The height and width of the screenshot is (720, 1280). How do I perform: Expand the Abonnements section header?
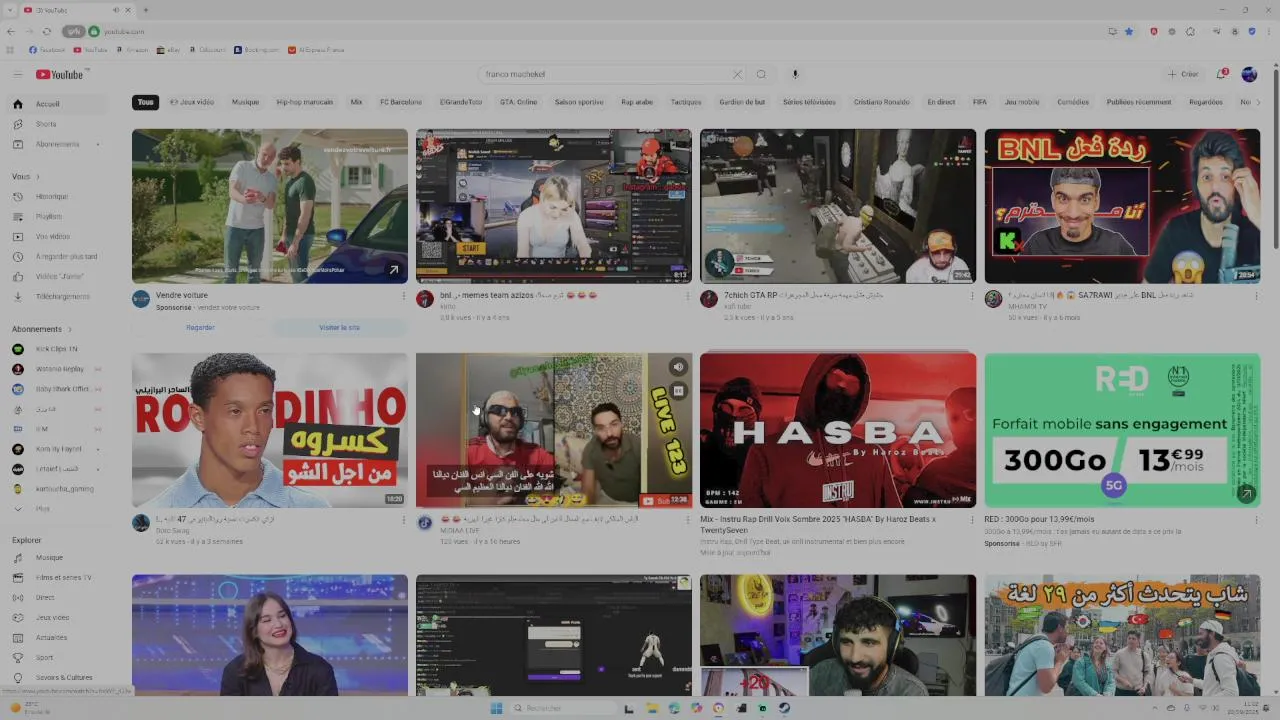tap(42, 329)
